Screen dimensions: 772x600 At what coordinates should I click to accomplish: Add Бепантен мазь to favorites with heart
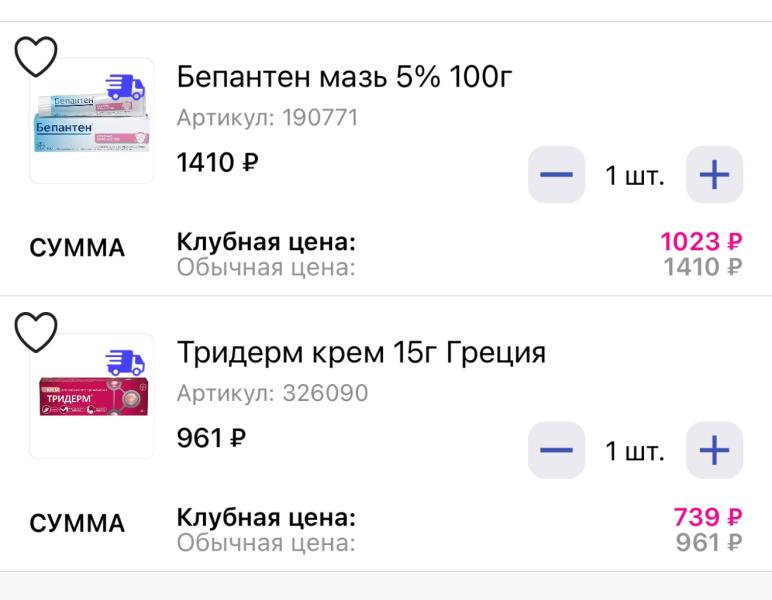coord(36,56)
